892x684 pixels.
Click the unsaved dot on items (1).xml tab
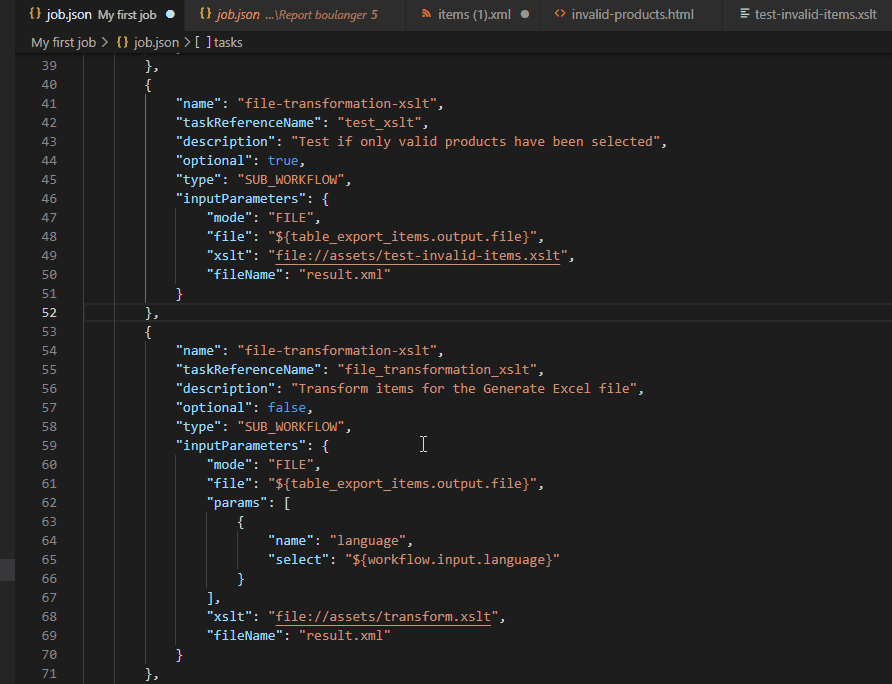pyautogui.click(x=525, y=15)
